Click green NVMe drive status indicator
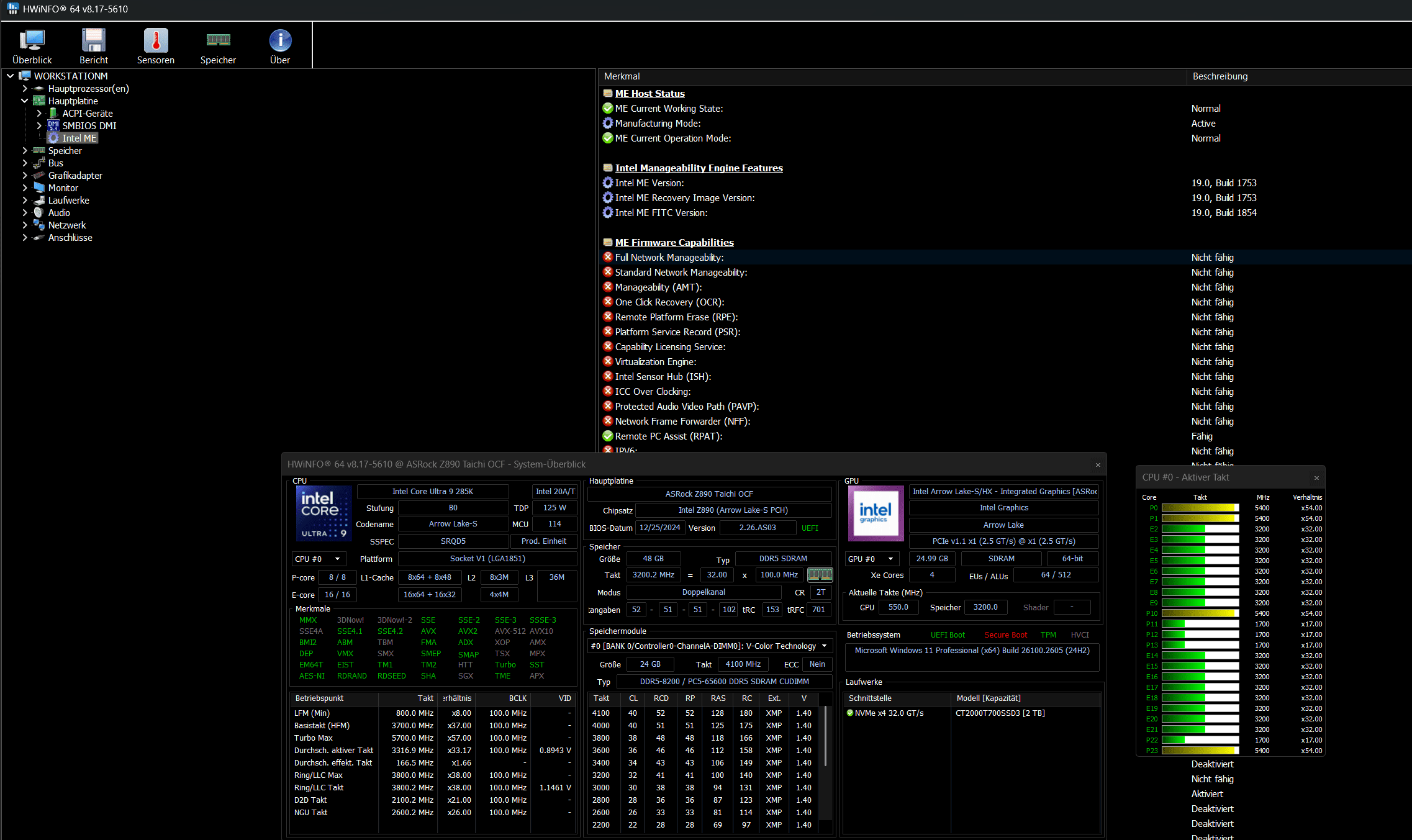Viewport: 1412px width, 840px height. click(850, 713)
